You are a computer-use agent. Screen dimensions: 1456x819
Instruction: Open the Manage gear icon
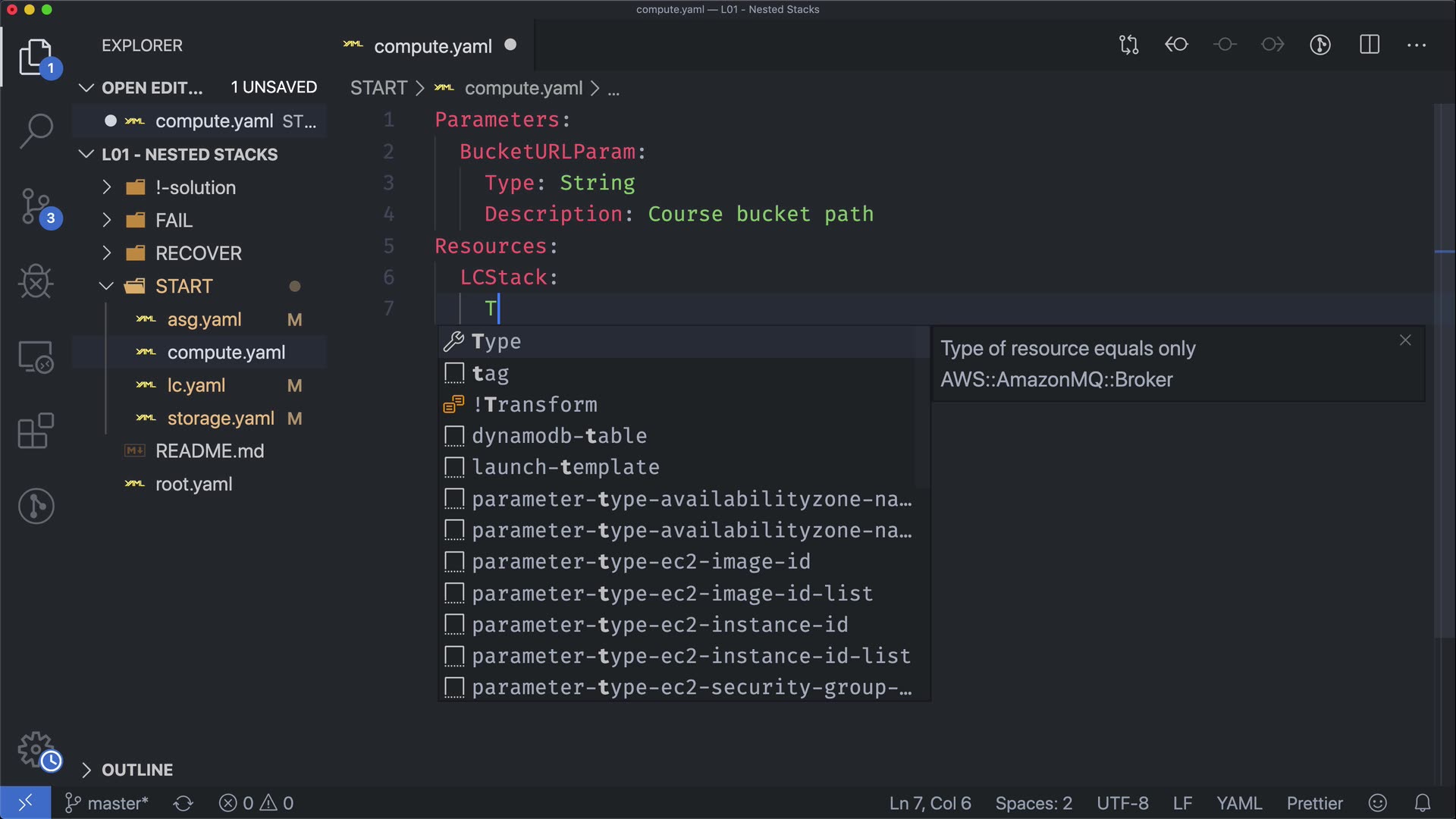[36, 749]
